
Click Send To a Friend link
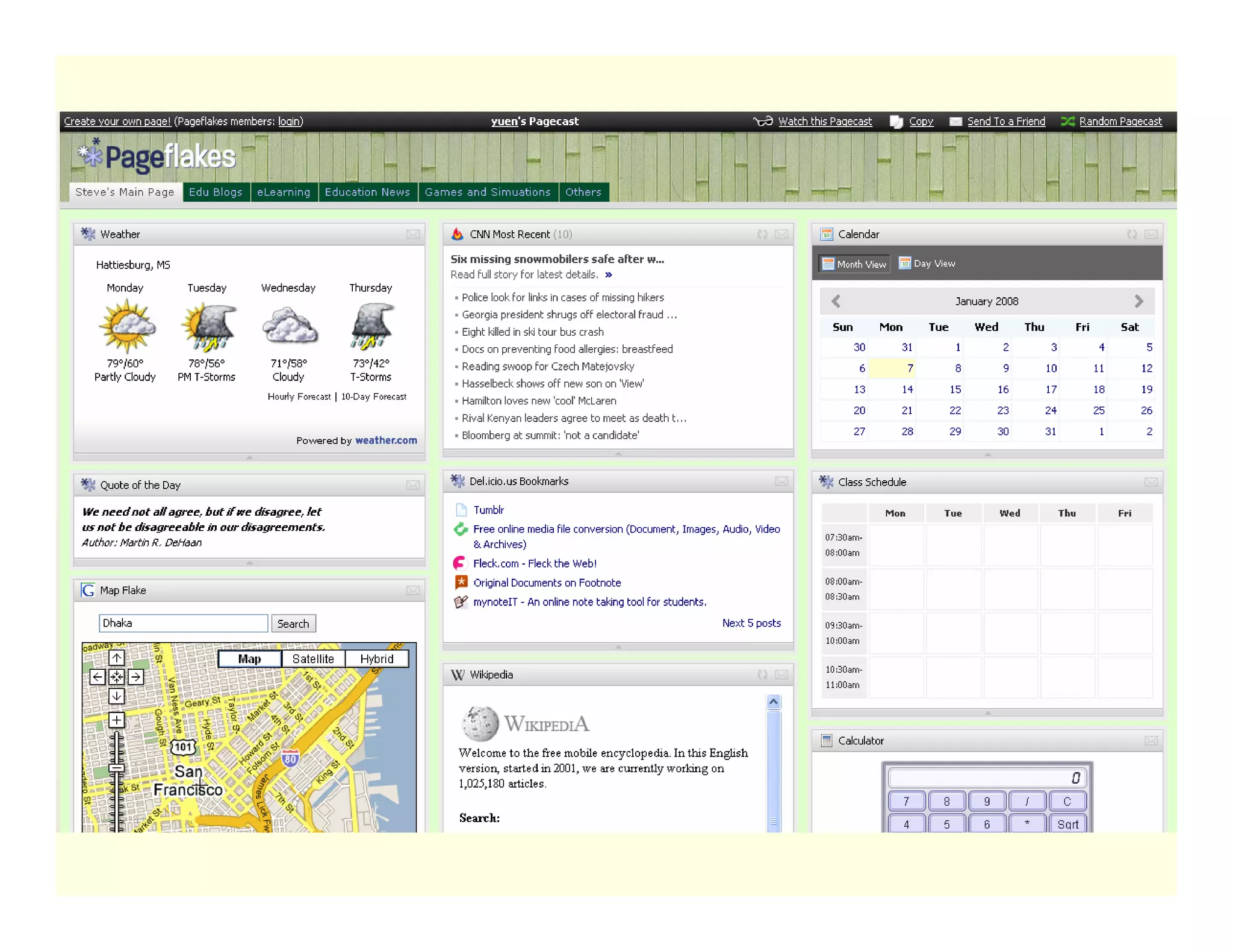(x=1006, y=122)
